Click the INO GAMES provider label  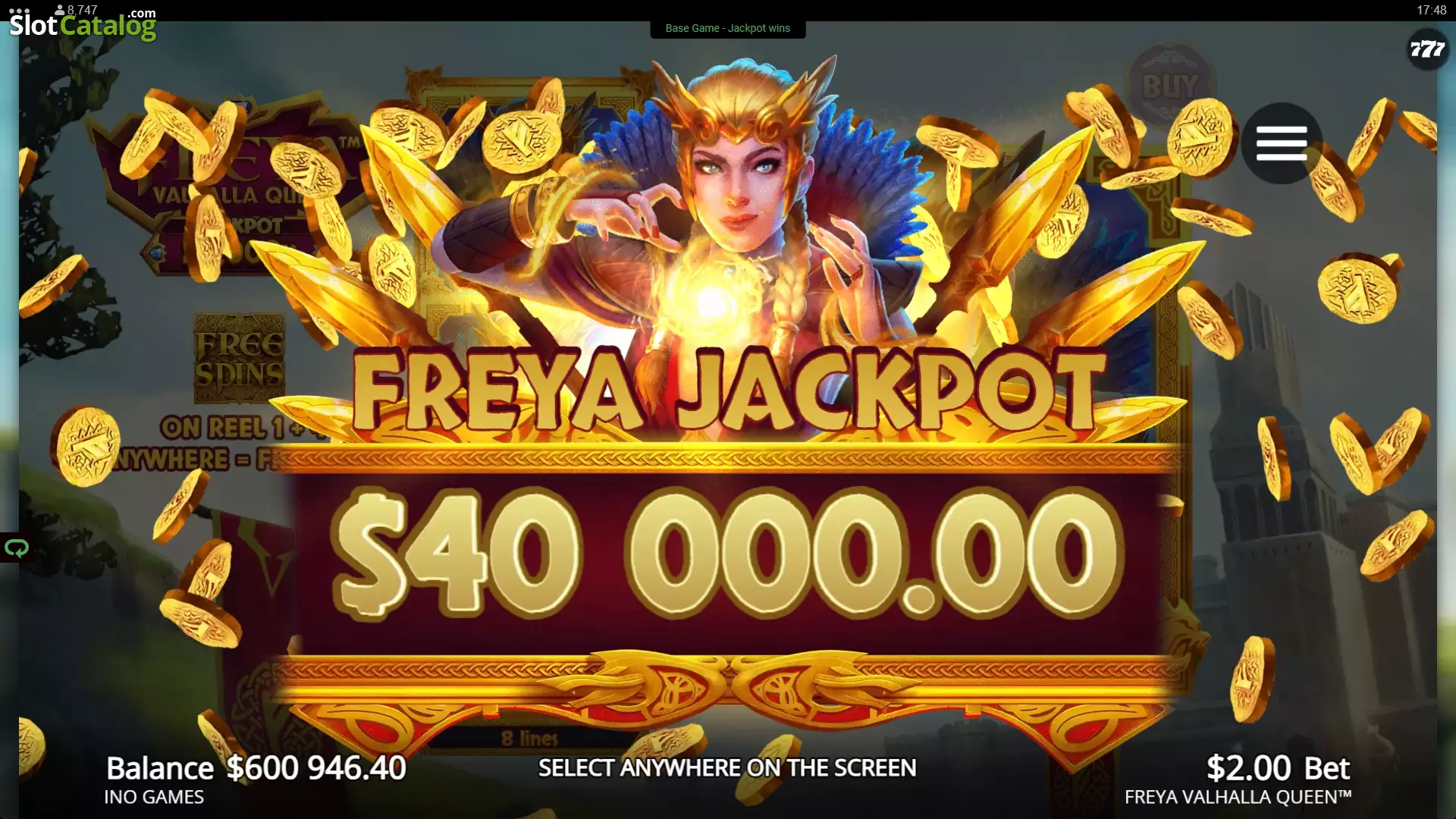pos(154,797)
